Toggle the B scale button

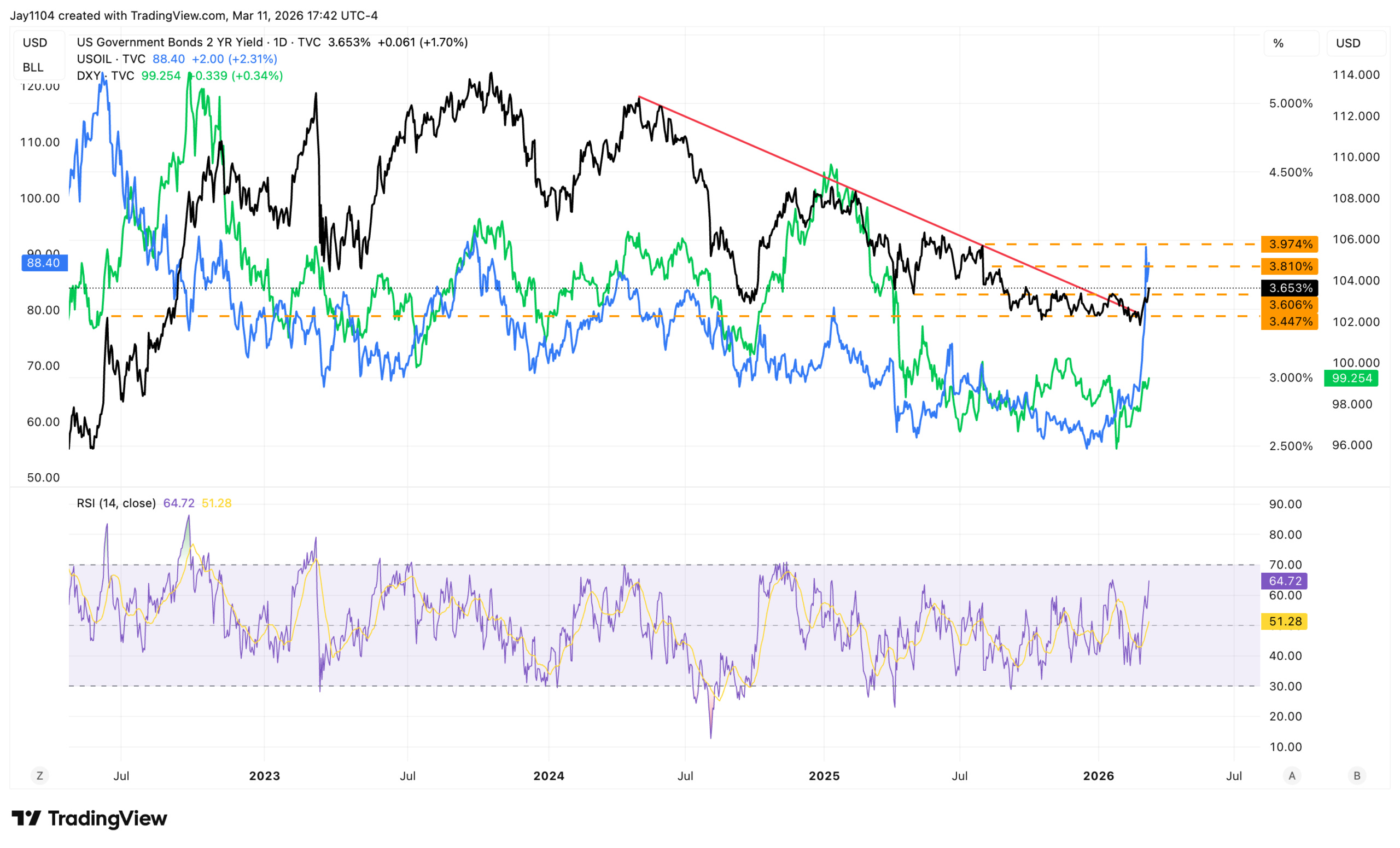[1357, 775]
